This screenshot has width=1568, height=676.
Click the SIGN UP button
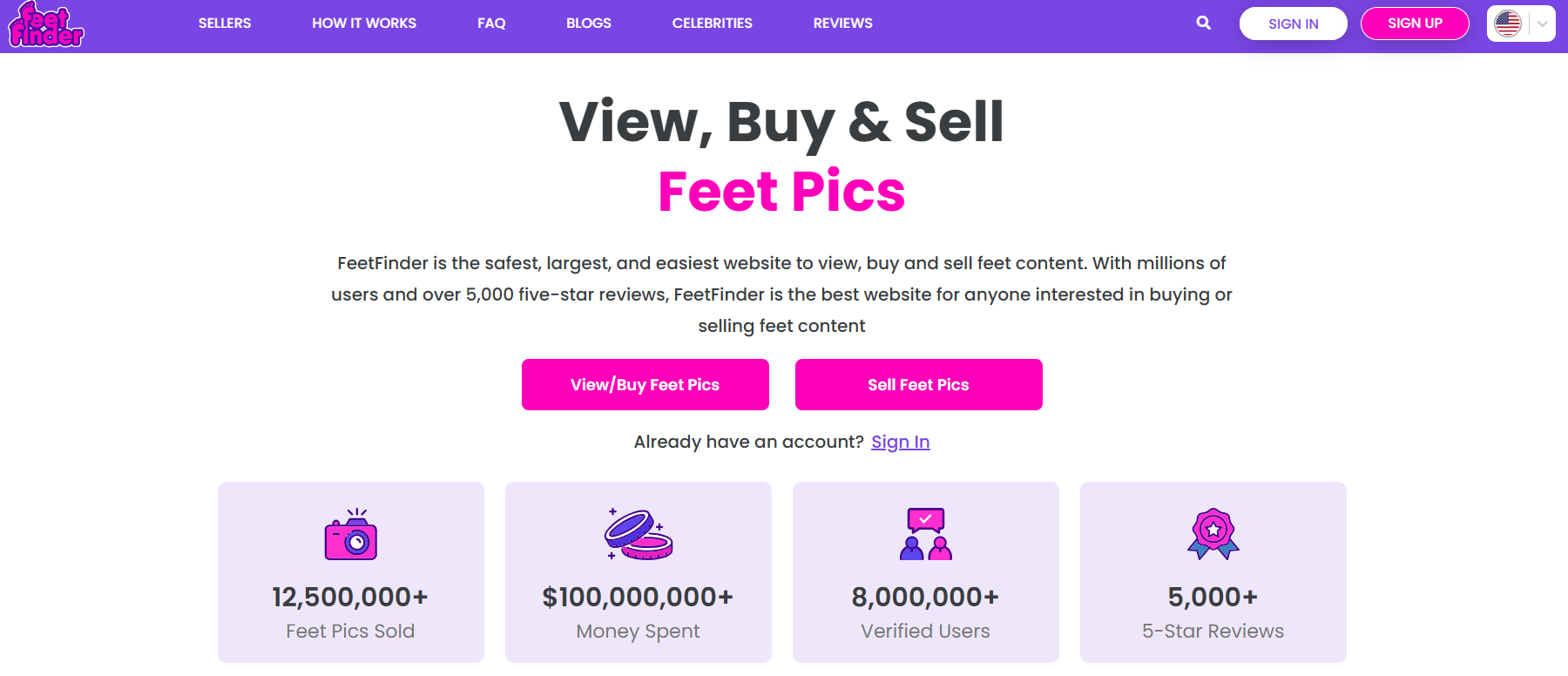pyautogui.click(x=1414, y=23)
